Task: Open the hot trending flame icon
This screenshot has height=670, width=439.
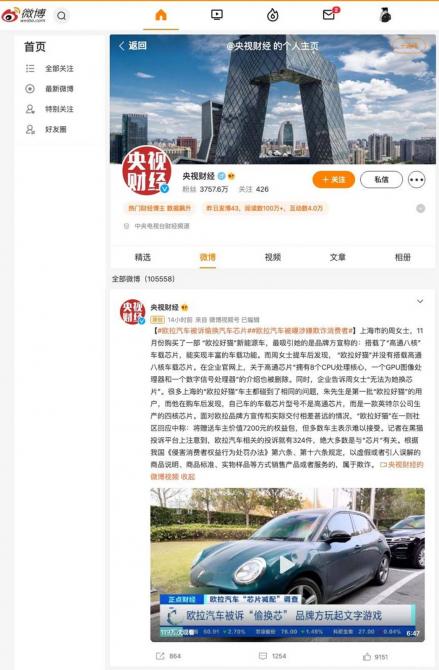Action: click(272, 15)
